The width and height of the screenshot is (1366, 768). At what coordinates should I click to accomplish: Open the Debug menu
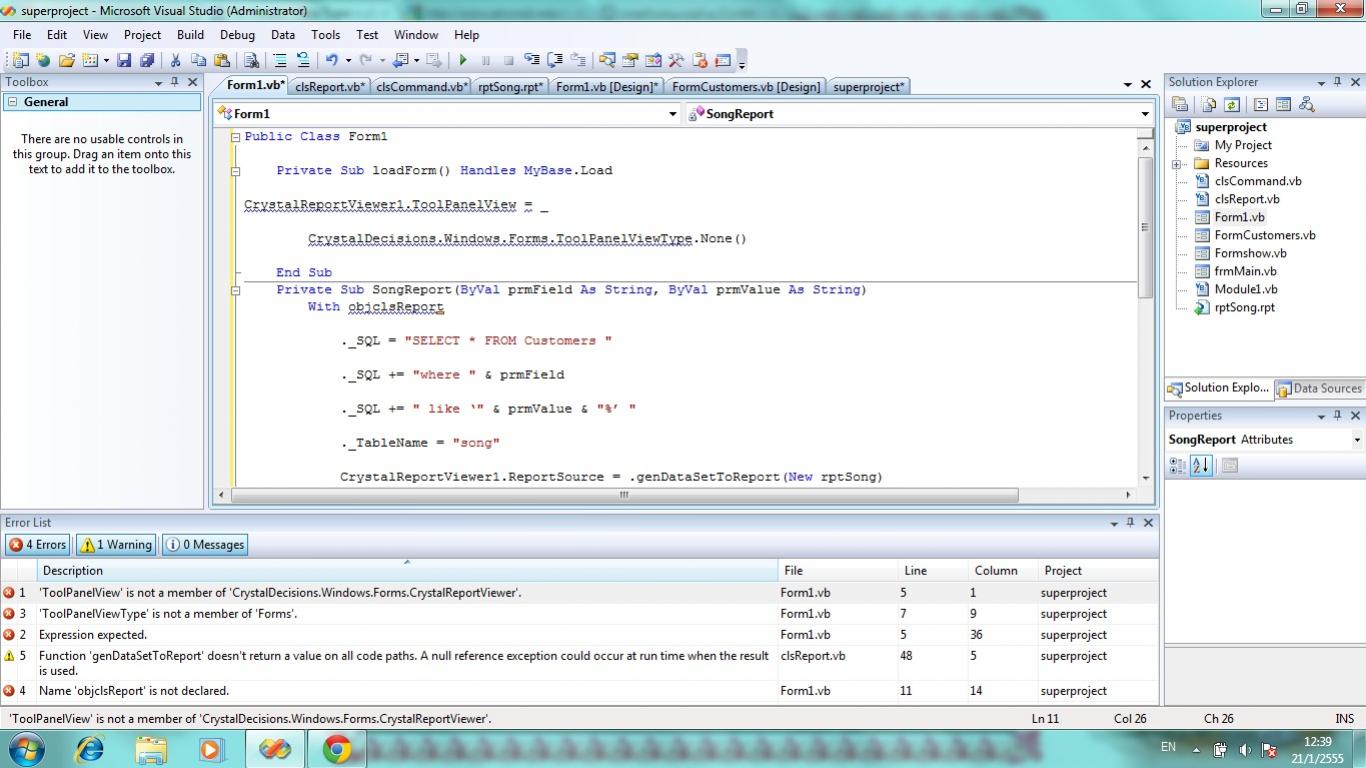(x=237, y=34)
